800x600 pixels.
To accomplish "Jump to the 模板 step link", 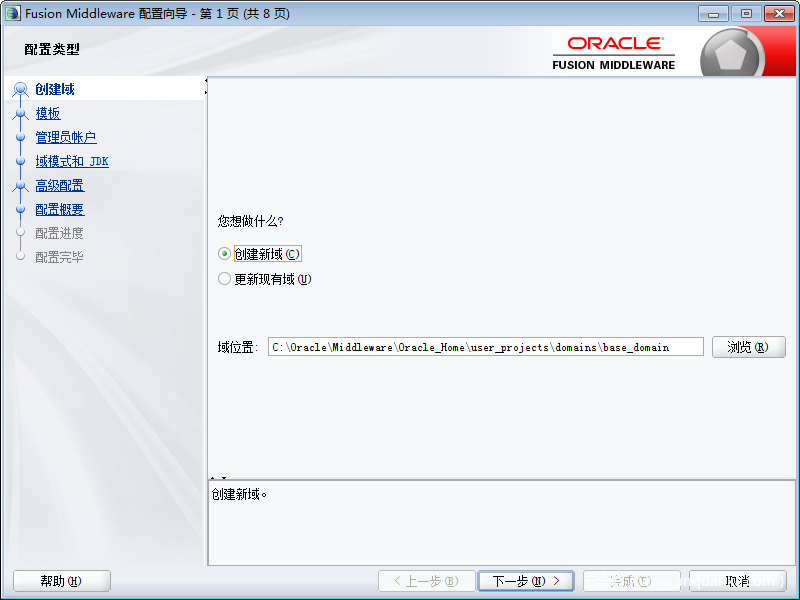I will (48, 113).
